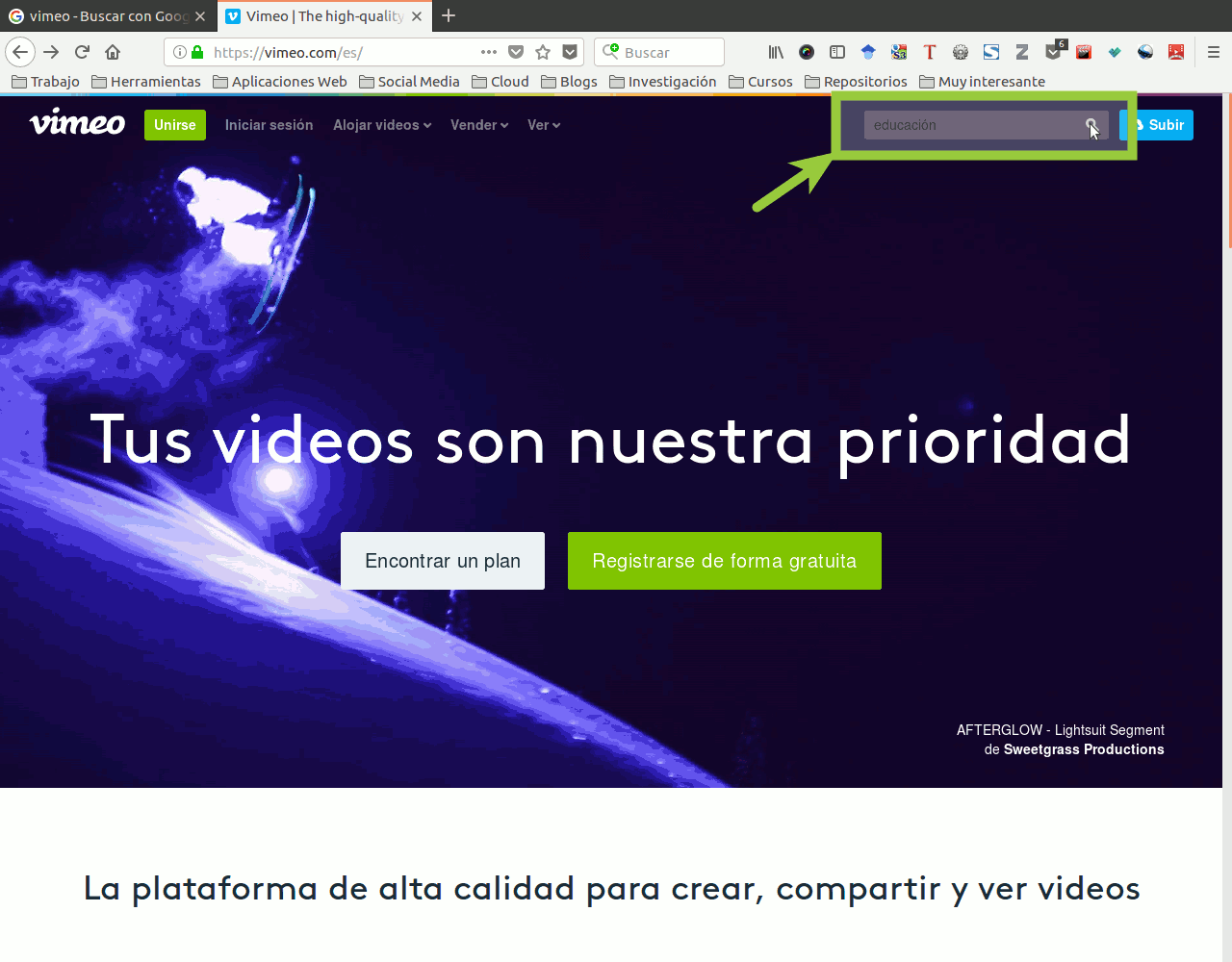
Task: Open 'Aplicaciones Web' bookmarks folder
Action: point(280,82)
